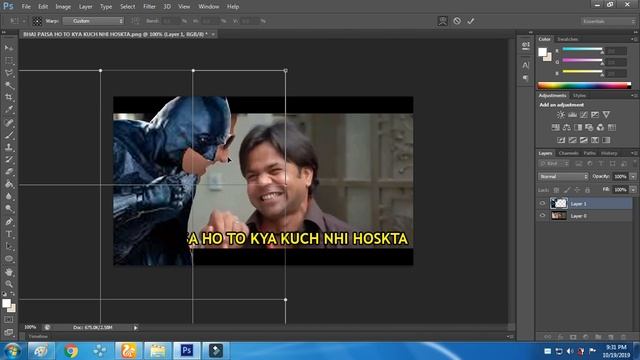This screenshot has height=360, width=640.
Task: Select the Clone Stamp tool
Action: [9, 147]
